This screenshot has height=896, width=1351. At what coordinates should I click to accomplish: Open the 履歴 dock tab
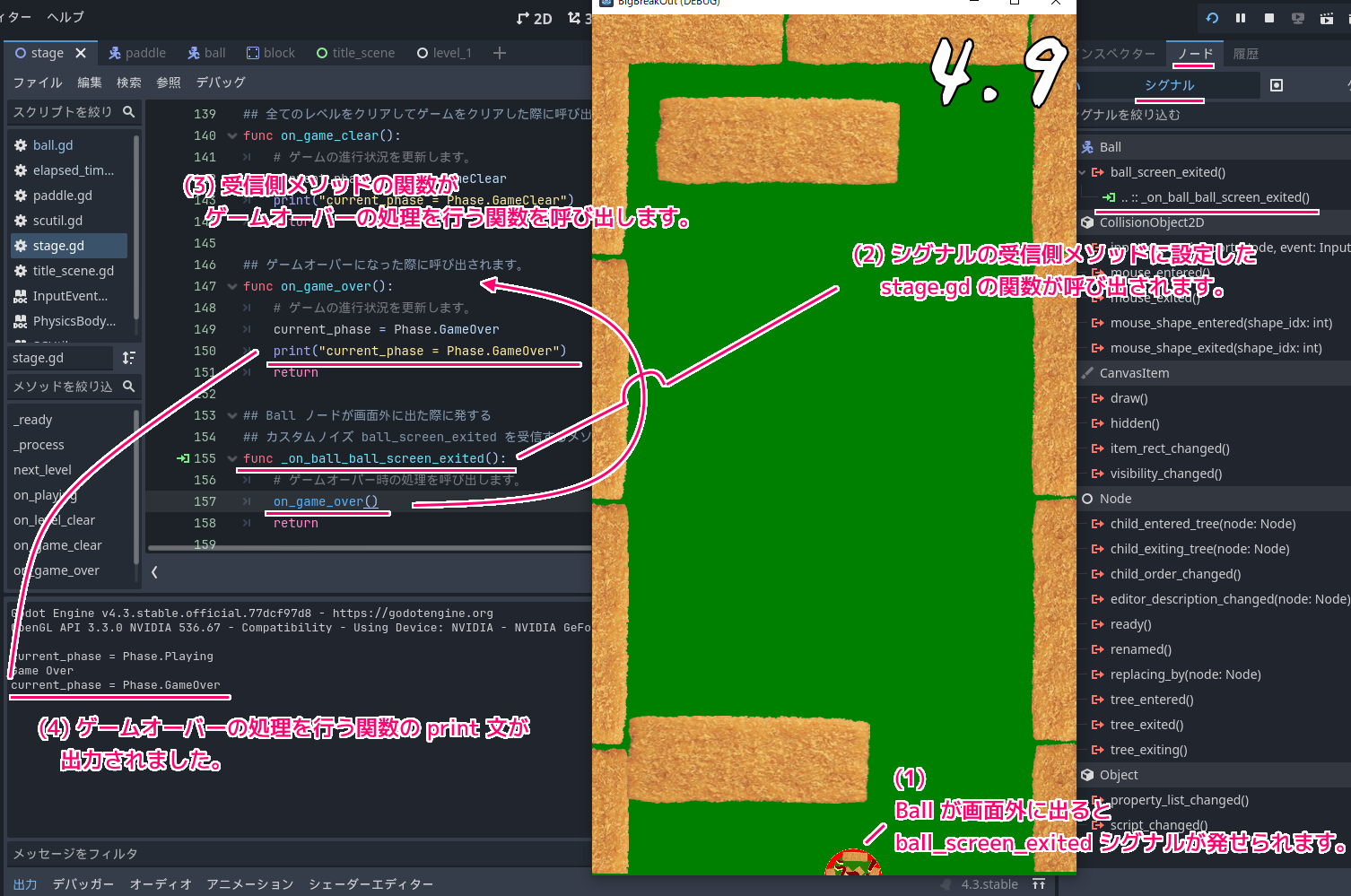tap(1246, 54)
